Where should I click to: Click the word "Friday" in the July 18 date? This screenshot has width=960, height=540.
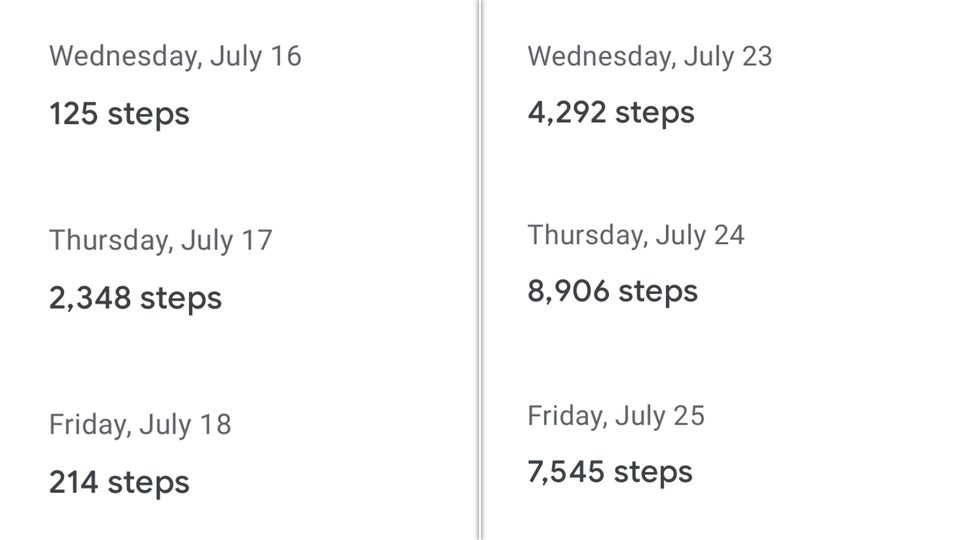[89, 425]
